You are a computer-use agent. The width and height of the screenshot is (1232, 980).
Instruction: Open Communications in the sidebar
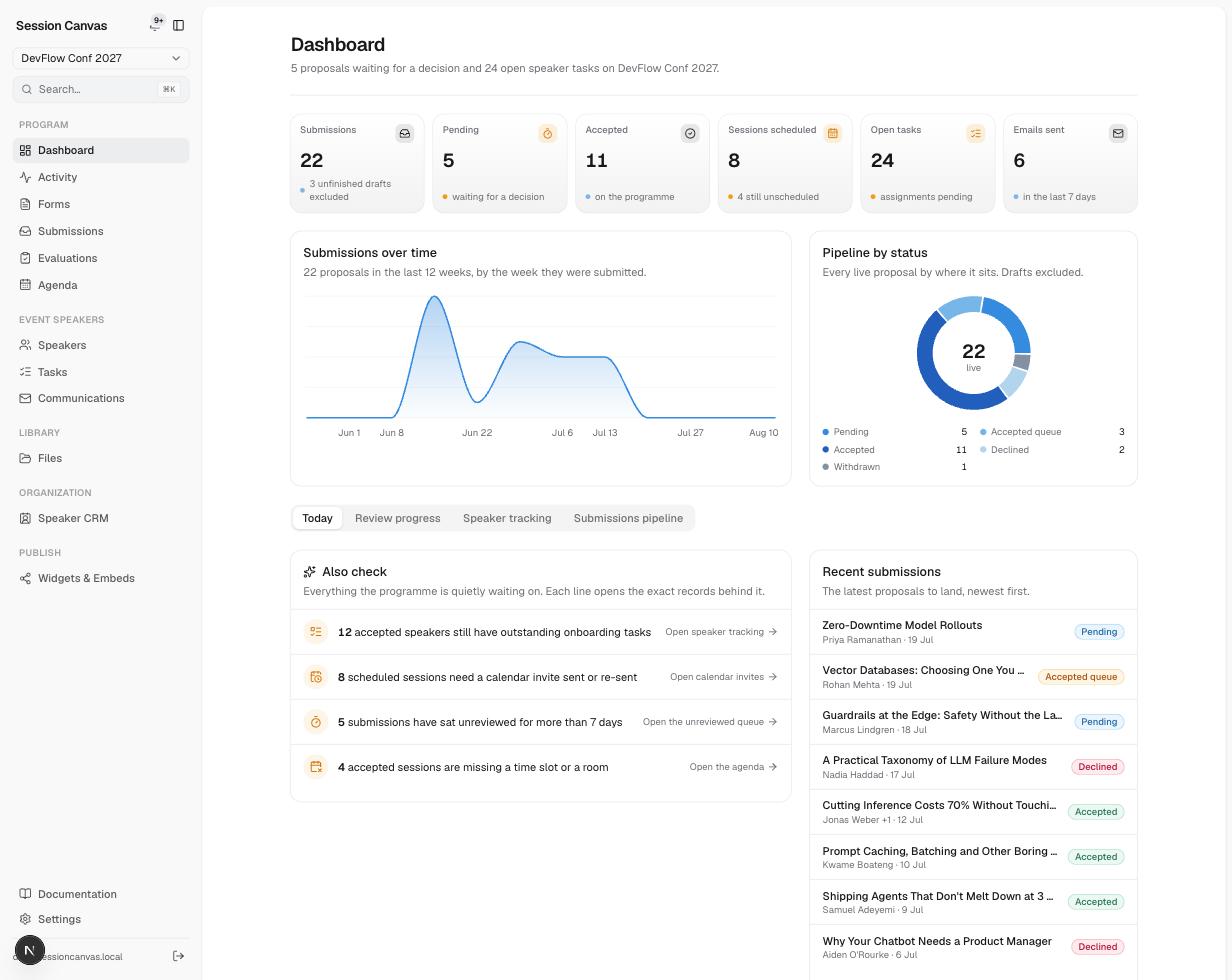(101, 398)
